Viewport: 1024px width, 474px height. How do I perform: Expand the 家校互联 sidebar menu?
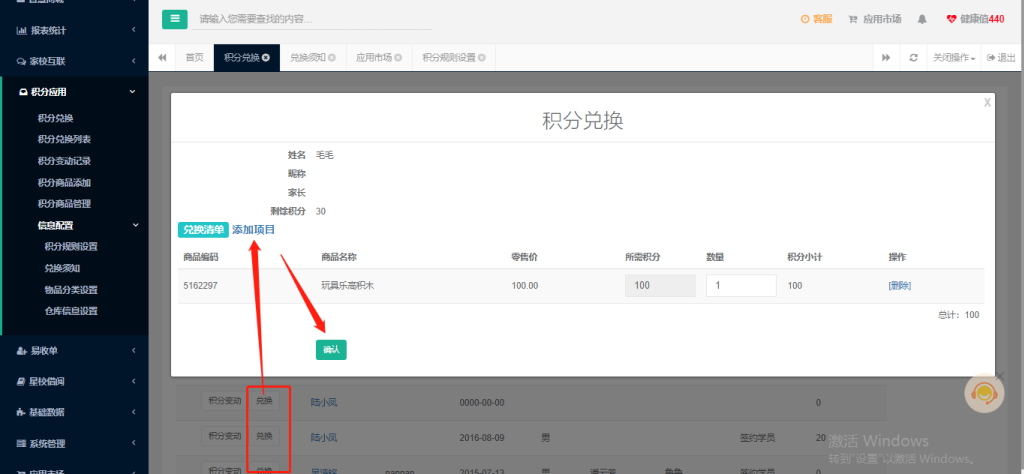(x=74, y=61)
